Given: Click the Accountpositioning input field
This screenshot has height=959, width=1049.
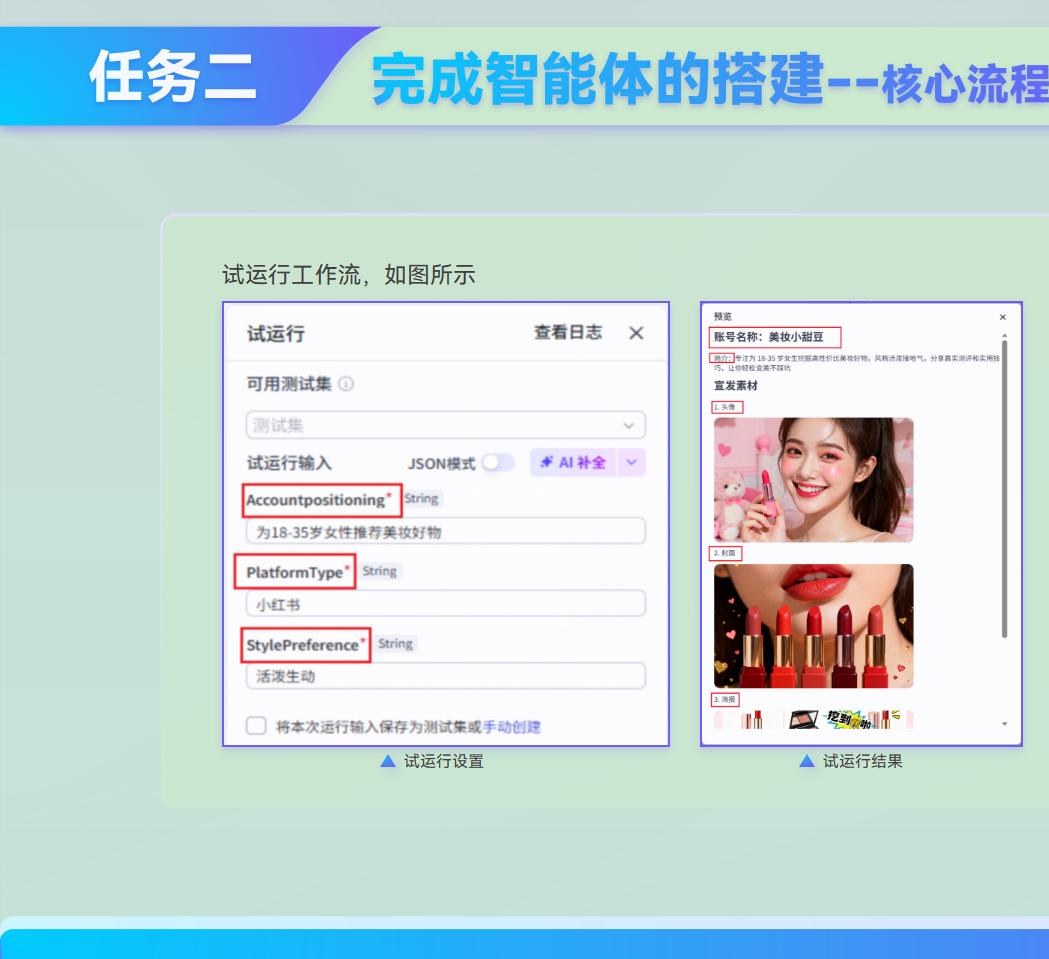Looking at the screenshot, I should tap(446, 531).
